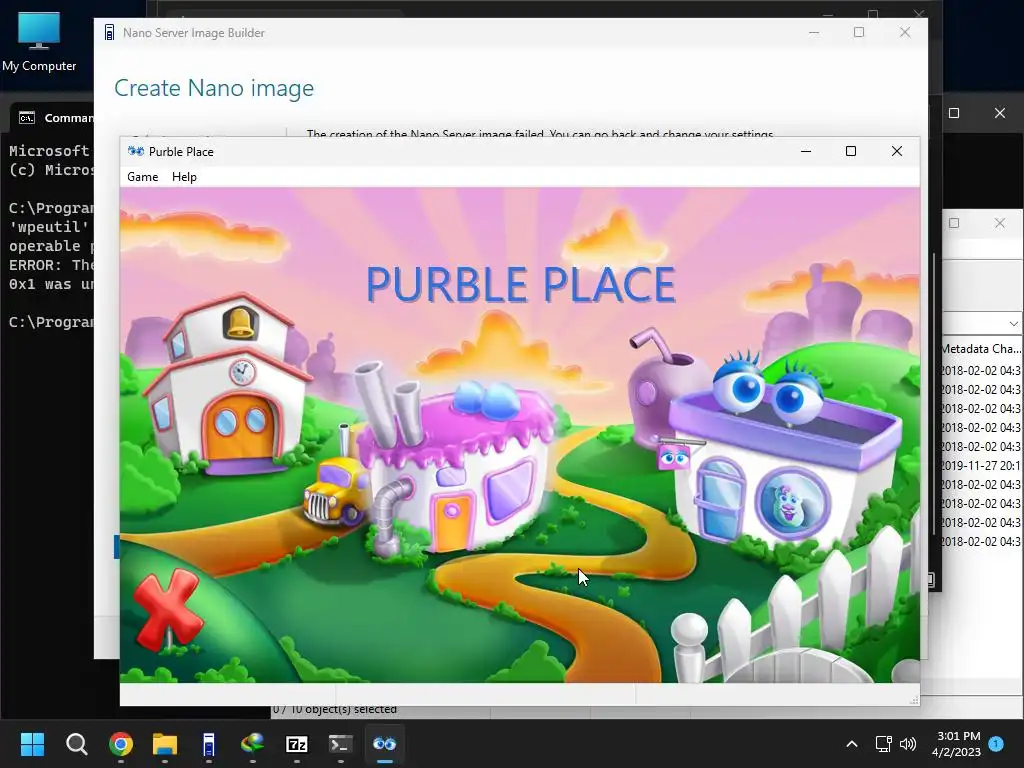Open taskbar Search
The height and width of the screenshot is (768, 1024).
[76, 744]
